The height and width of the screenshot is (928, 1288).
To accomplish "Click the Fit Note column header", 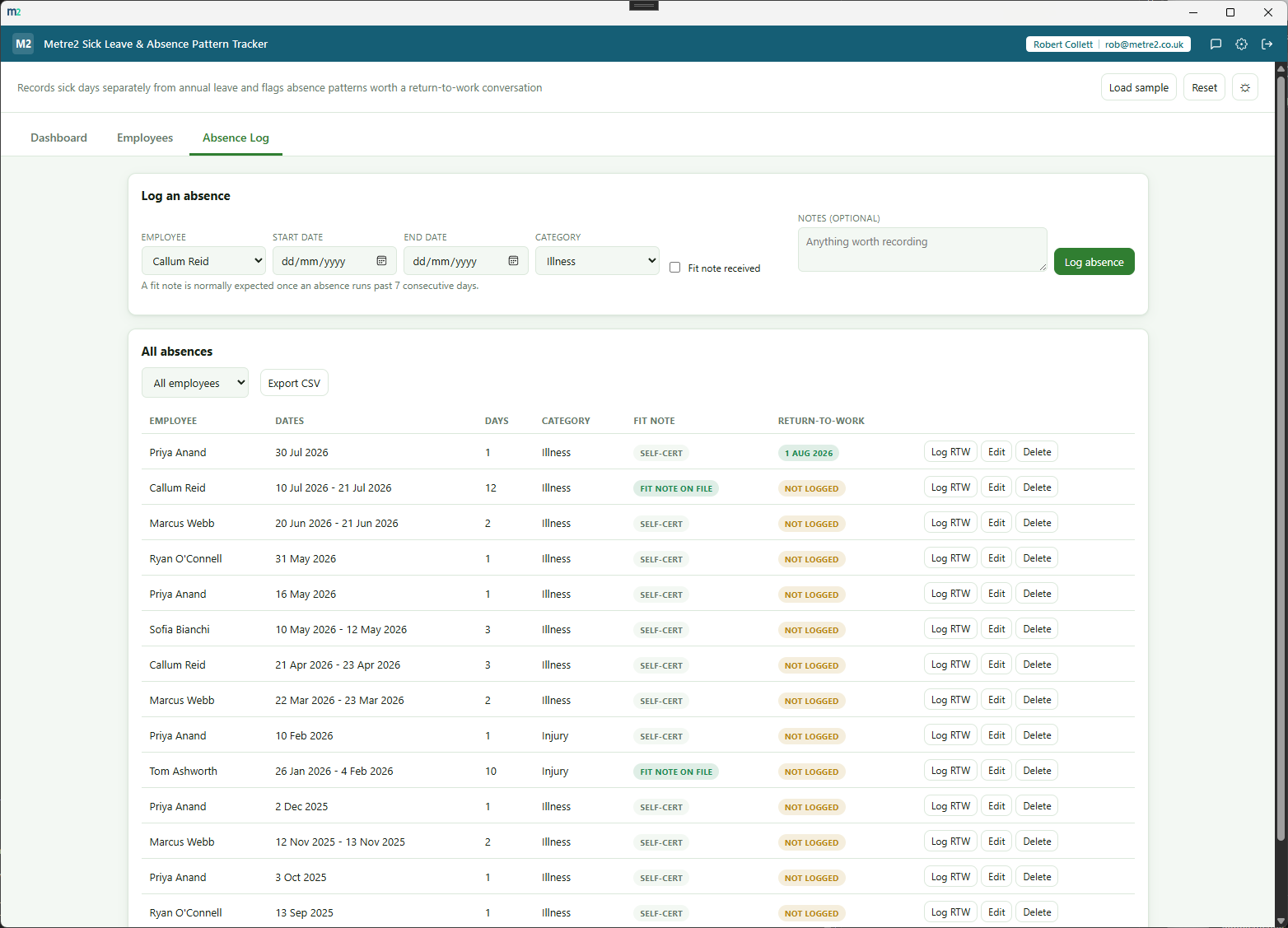I will [654, 421].
